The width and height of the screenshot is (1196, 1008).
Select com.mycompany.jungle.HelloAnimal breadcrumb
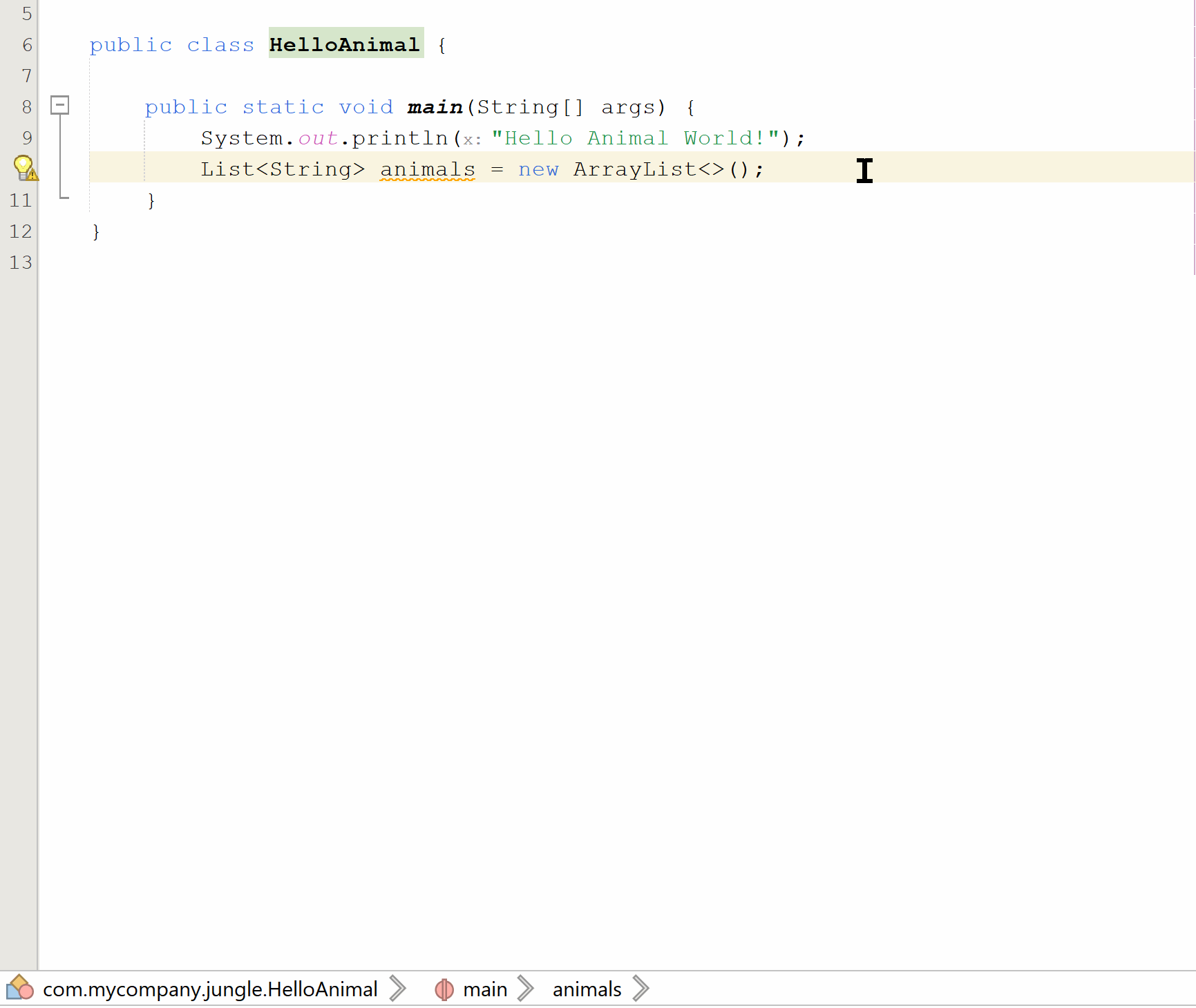(x=210, y=989)
